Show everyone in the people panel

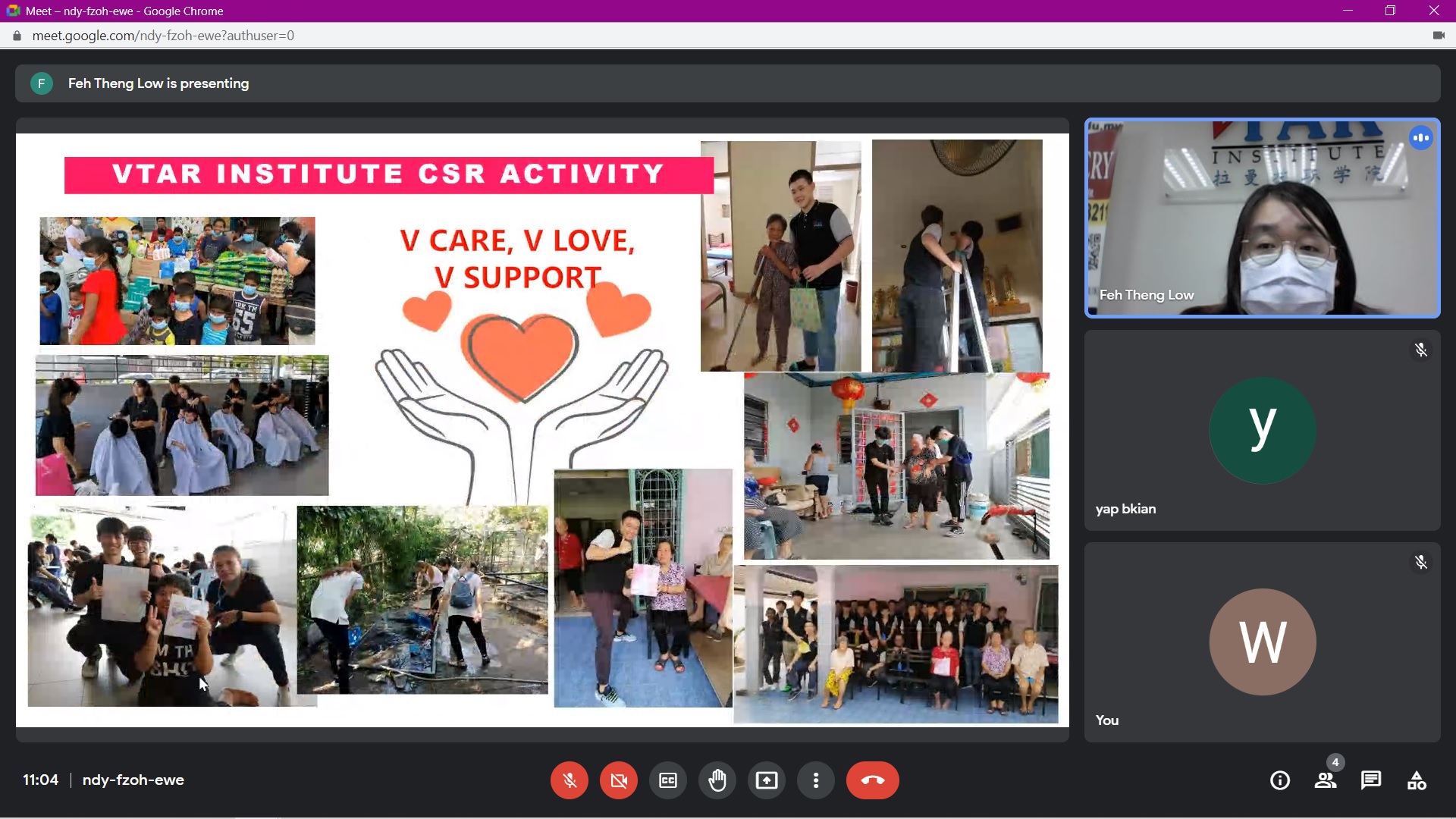(x=1326, y=780)
